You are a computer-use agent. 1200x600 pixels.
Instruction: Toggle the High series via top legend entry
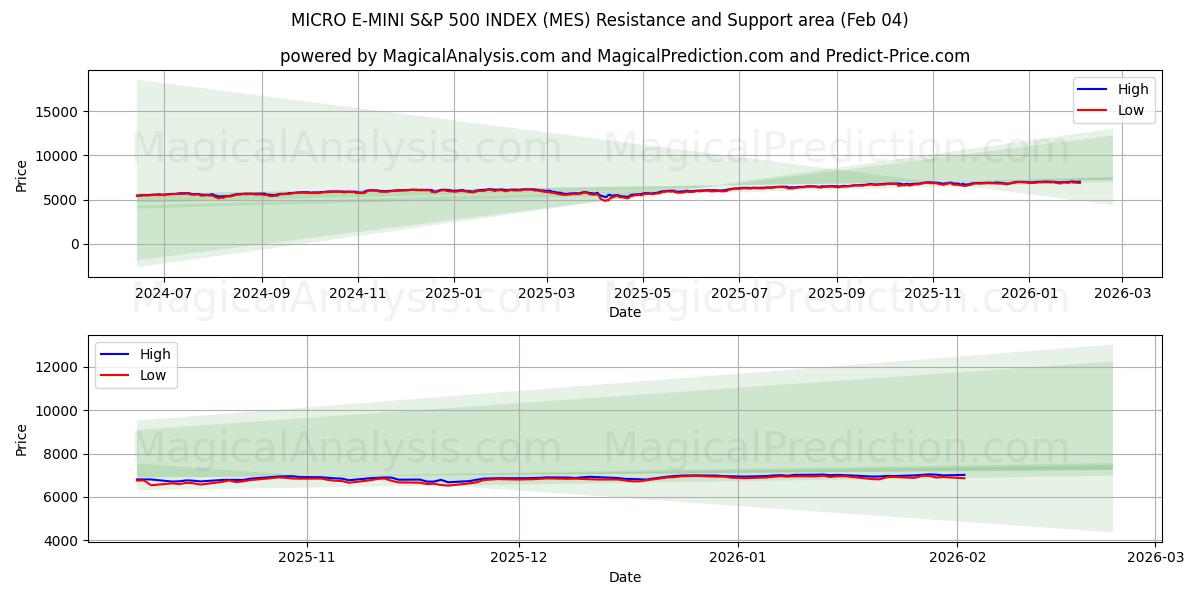tap(1133, 89)
